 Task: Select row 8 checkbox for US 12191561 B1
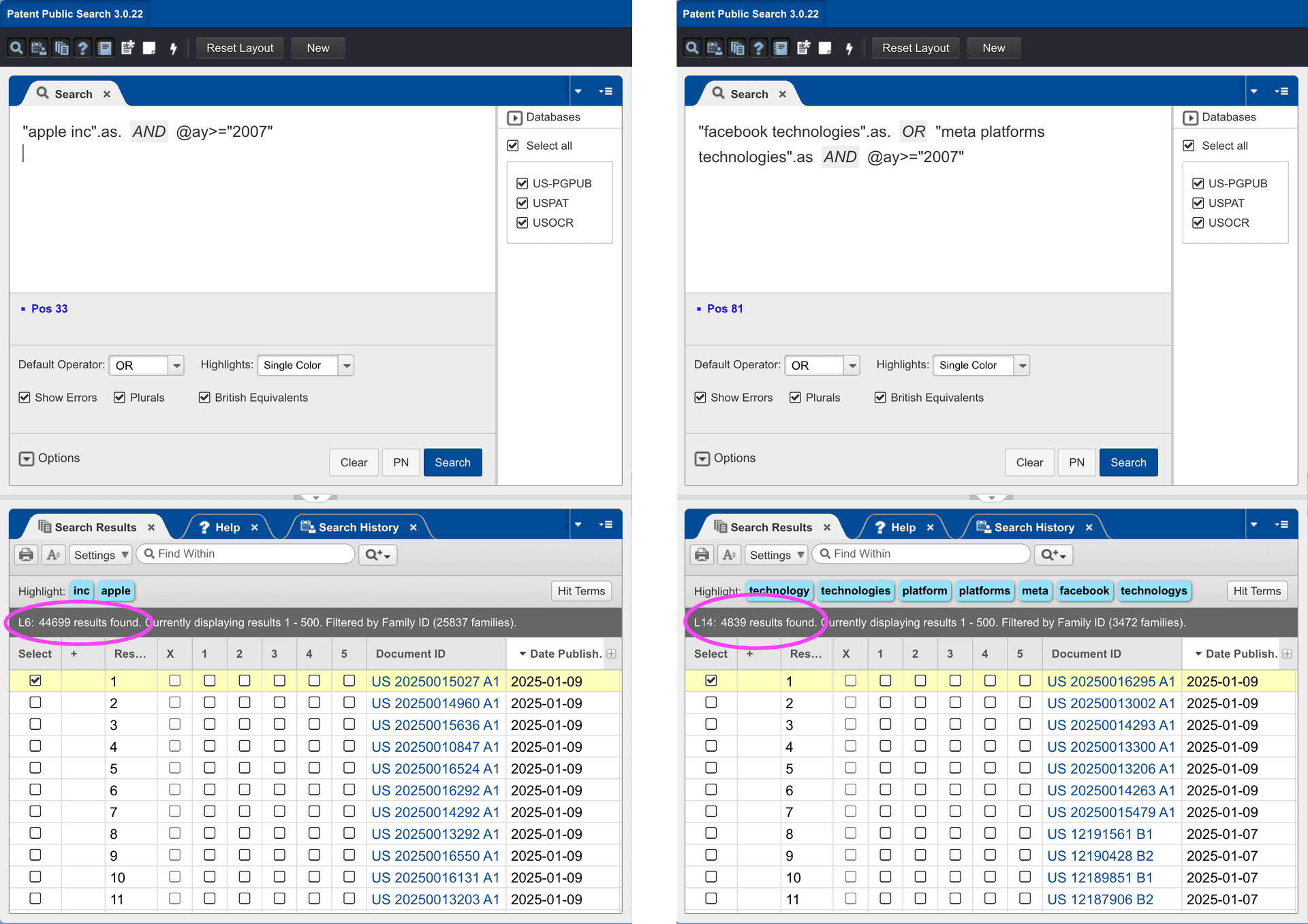[x=711, y=833]
